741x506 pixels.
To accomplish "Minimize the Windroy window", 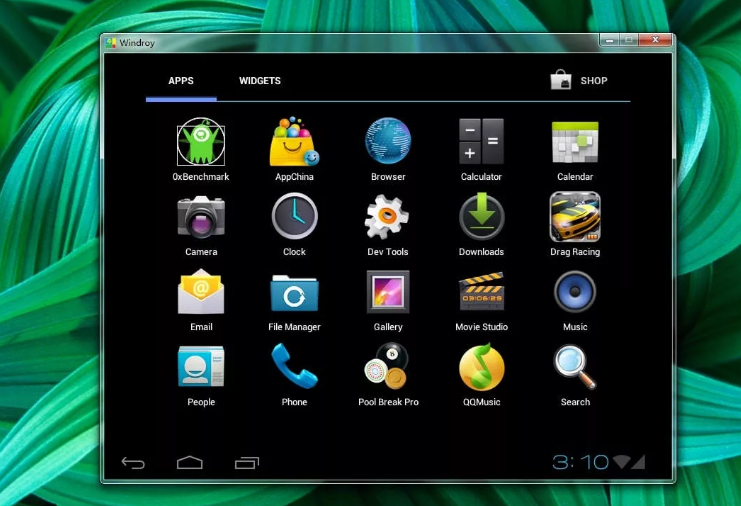I will click(x=609, y=41).
